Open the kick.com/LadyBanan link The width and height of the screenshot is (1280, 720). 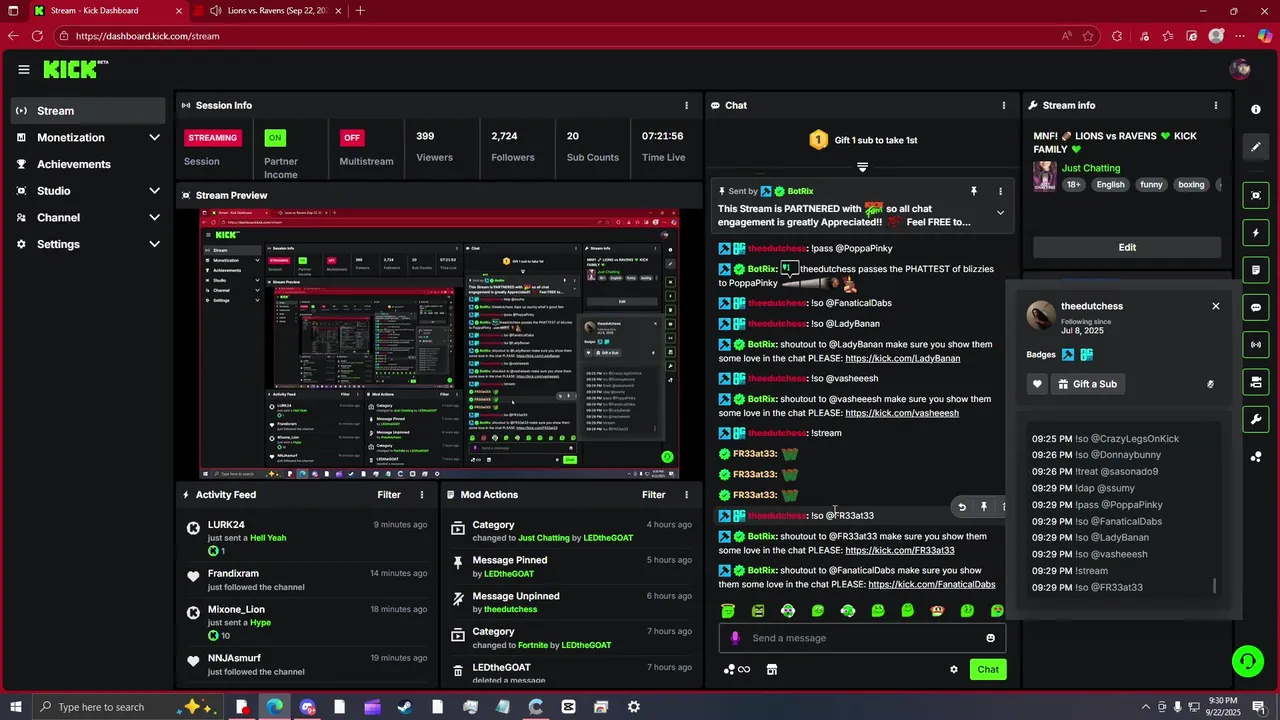pos(902,358)
